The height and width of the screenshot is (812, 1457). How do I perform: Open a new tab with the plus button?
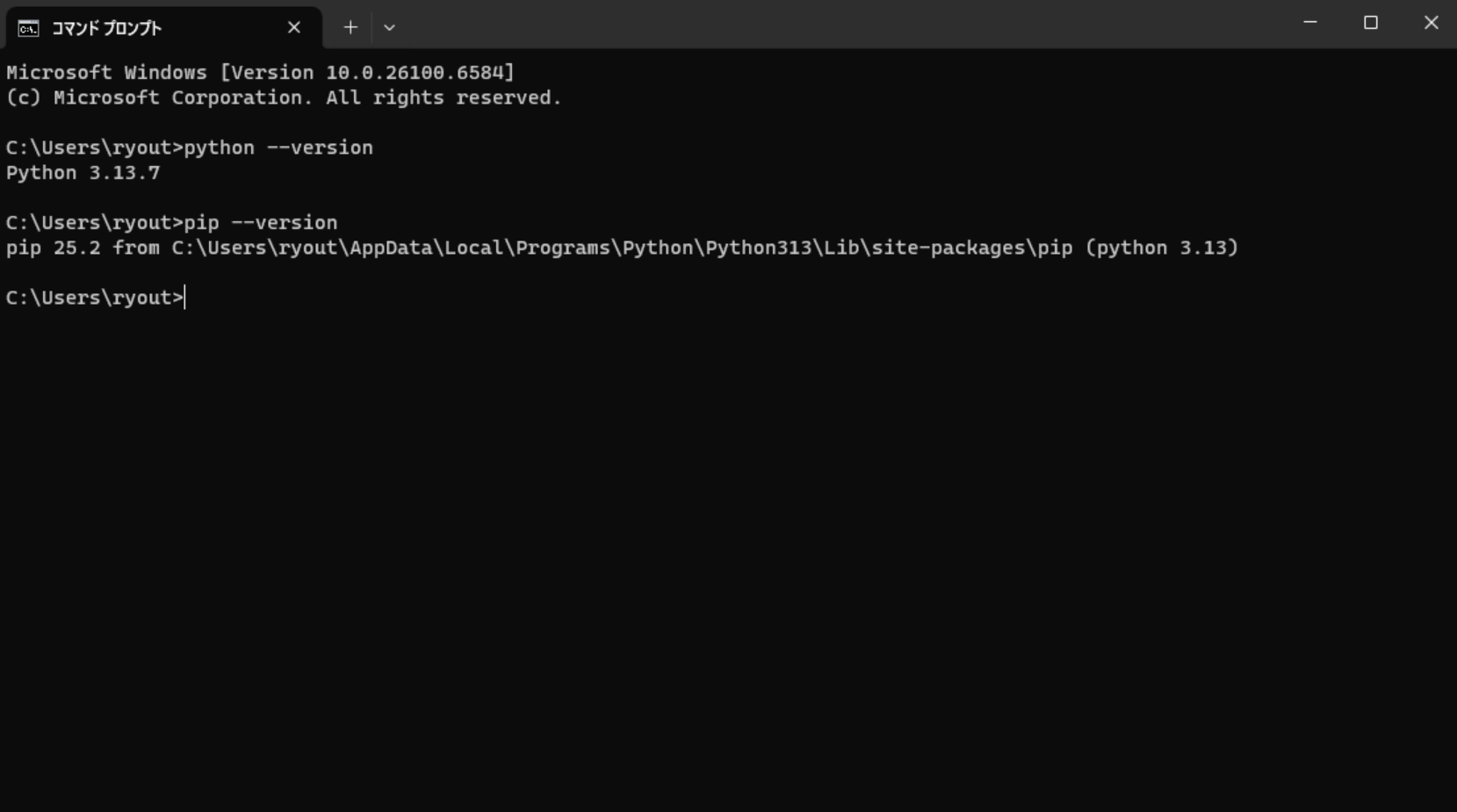(x=350, y=28)
